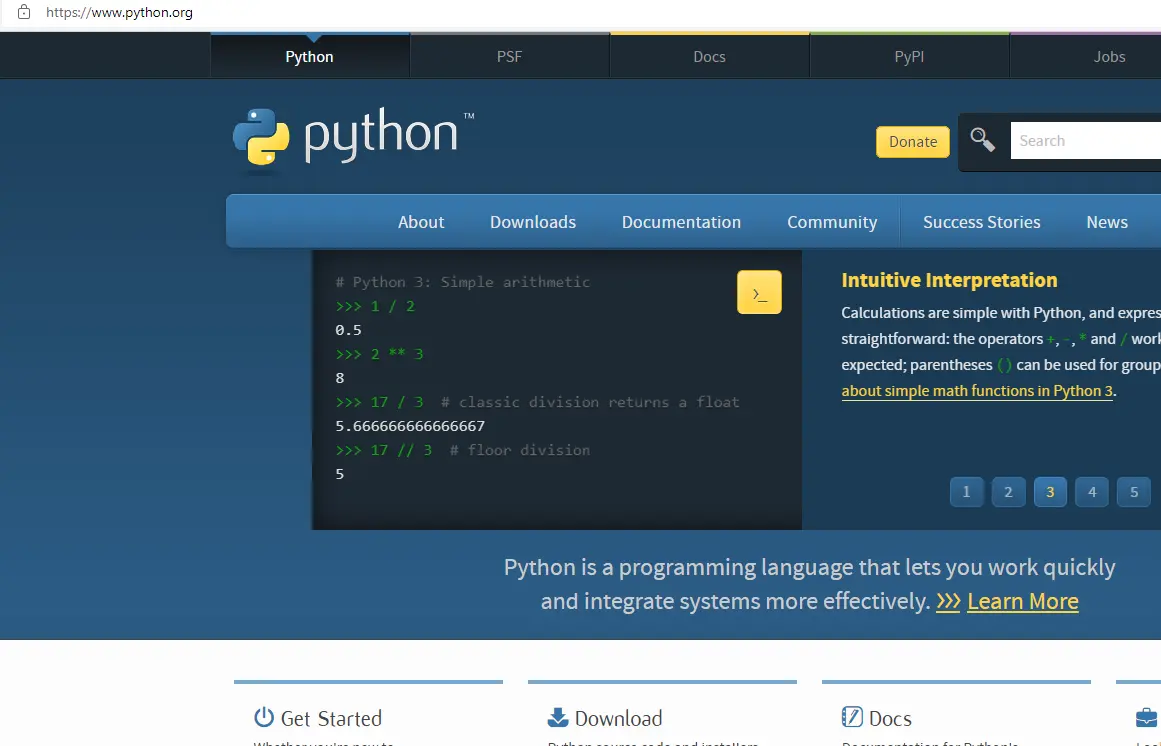Image resolution: width=1161 pixels, height=746 pixels.
Task: Click the magnifying glass search icon
Action: [983, 139]
